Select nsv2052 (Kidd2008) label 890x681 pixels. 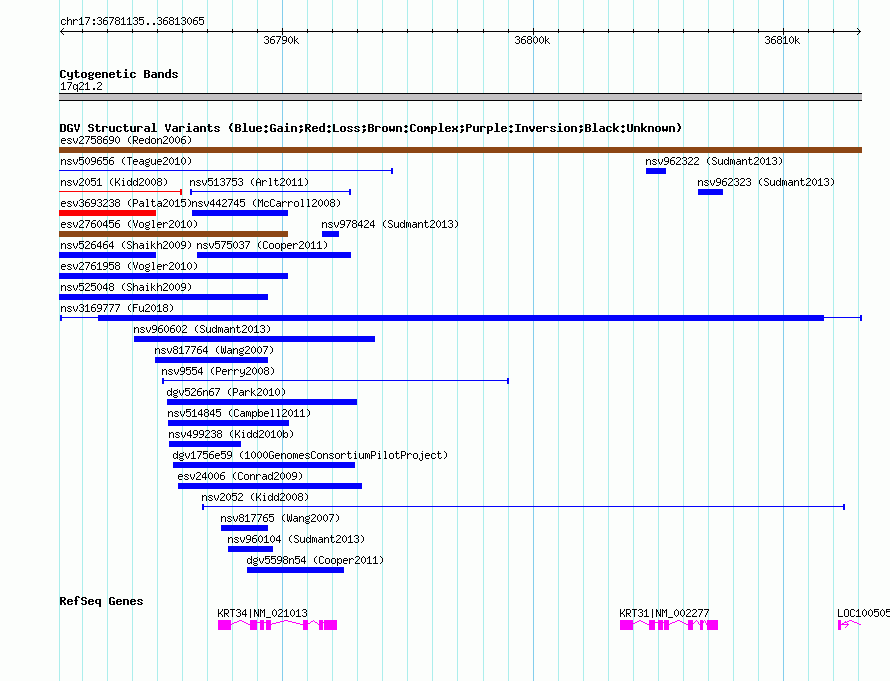(x=255, y=497)
